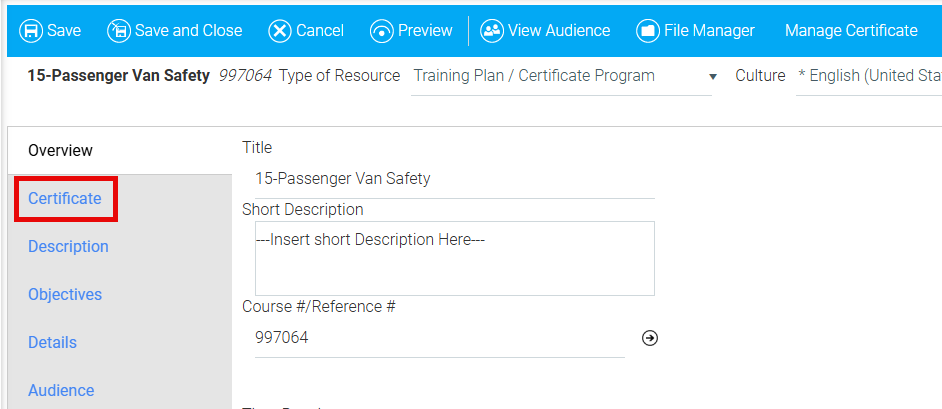942x409 pixels.
Task: Click the View Audience people icon
Action: pyautogui.click(x=492, y=30)
